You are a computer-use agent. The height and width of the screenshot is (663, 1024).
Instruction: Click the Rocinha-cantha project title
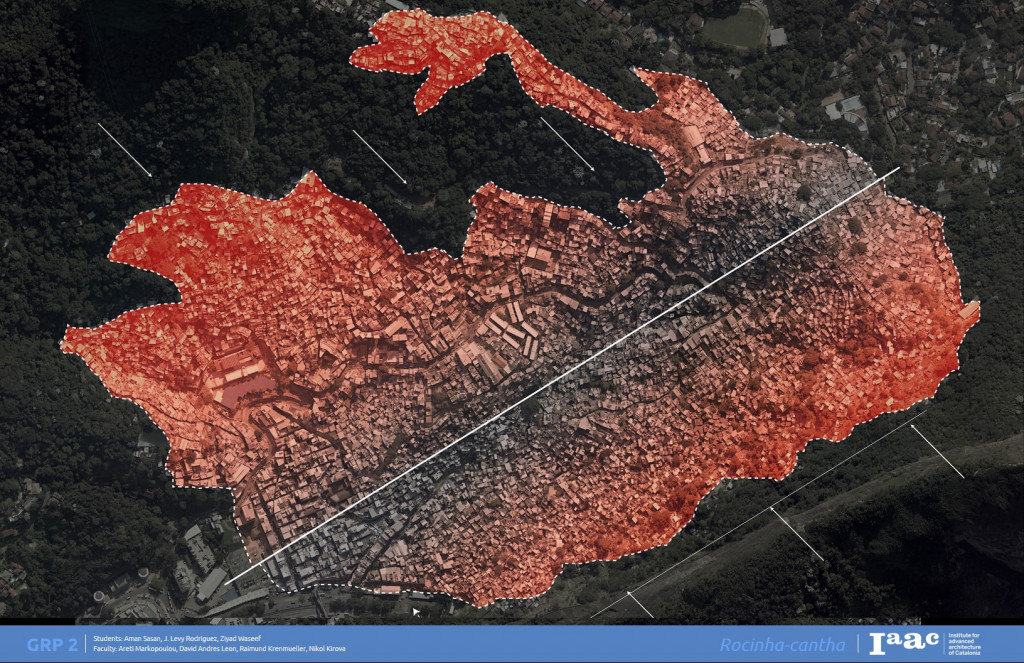point(781,644)
